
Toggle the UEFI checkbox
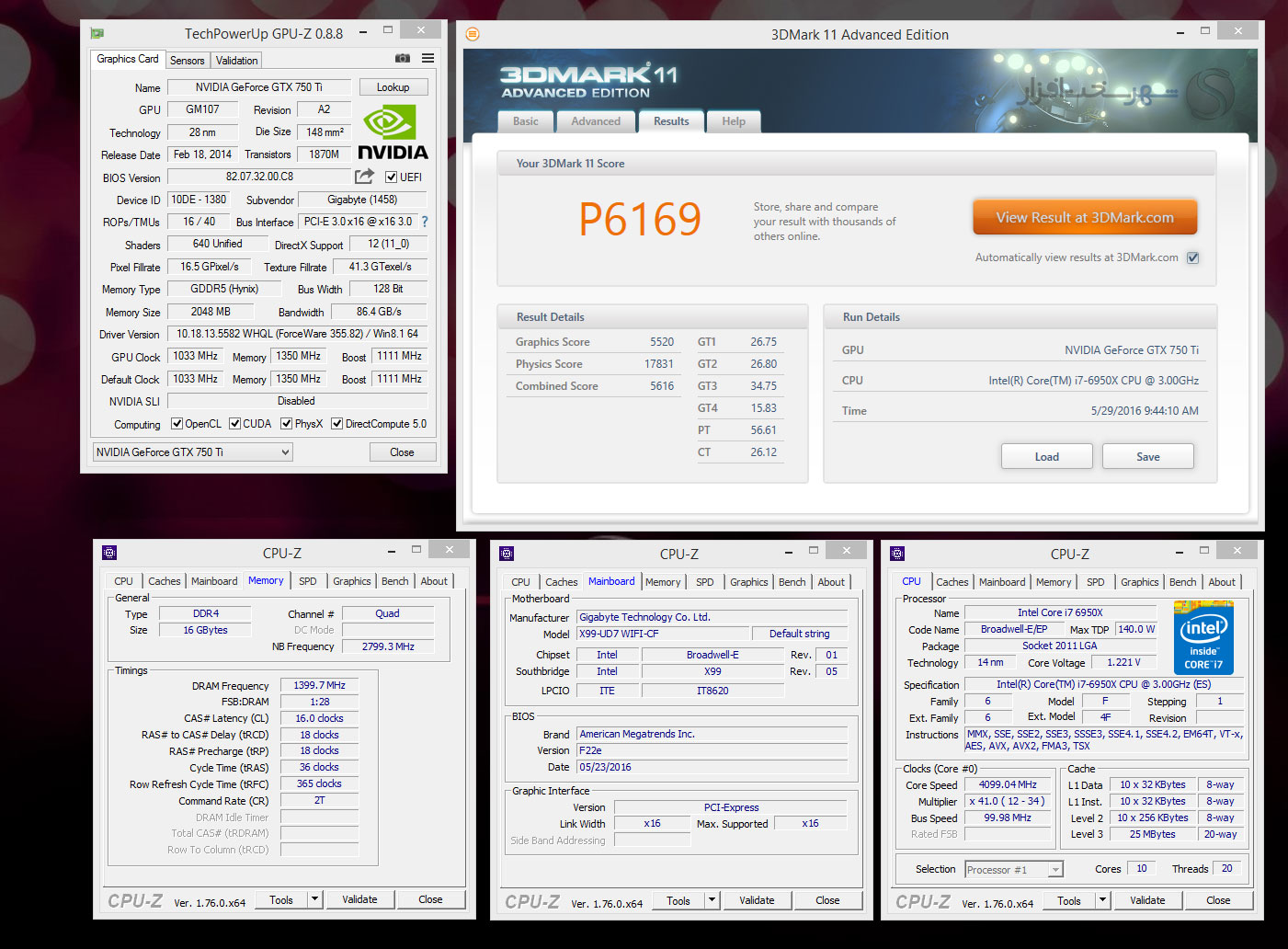(x=391, y=177)
